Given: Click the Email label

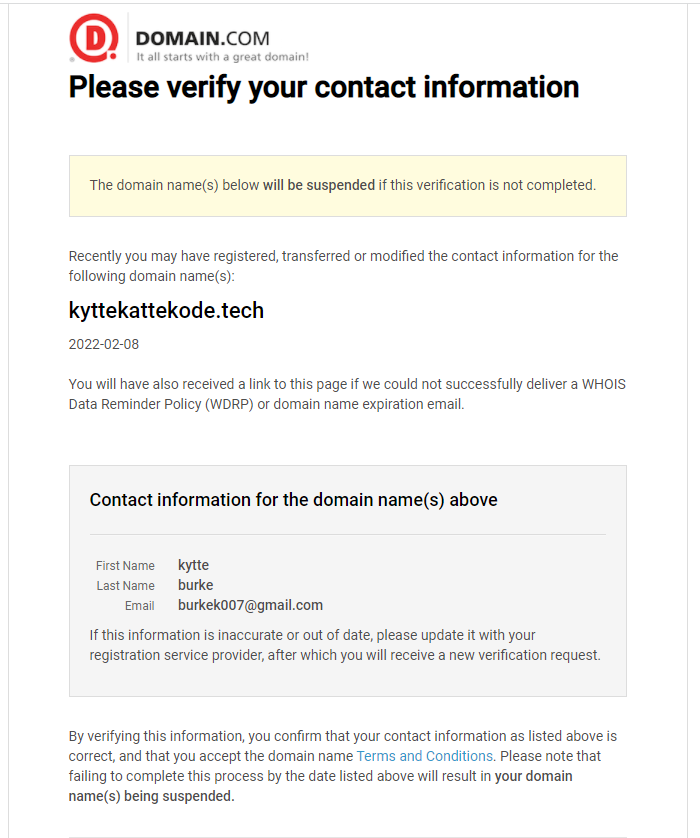Looking at the screenshot, I should pos(139,606).
